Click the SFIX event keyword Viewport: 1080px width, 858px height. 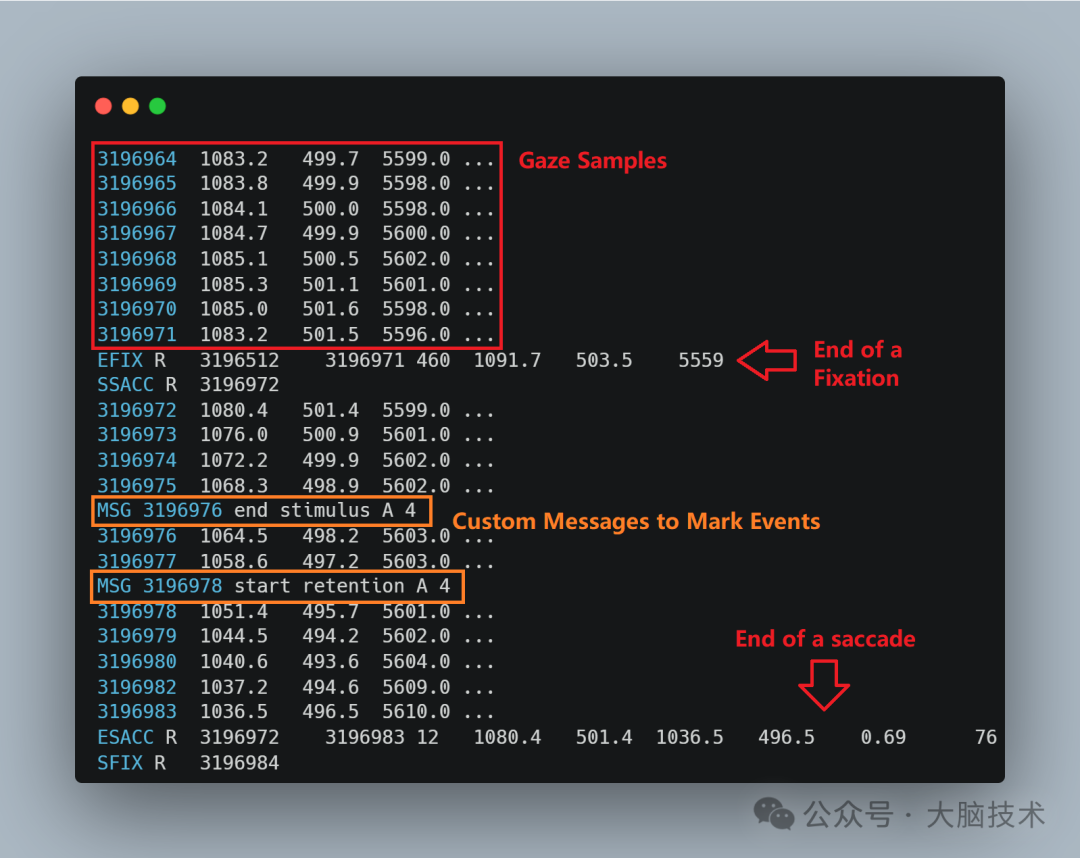[120, 763]
